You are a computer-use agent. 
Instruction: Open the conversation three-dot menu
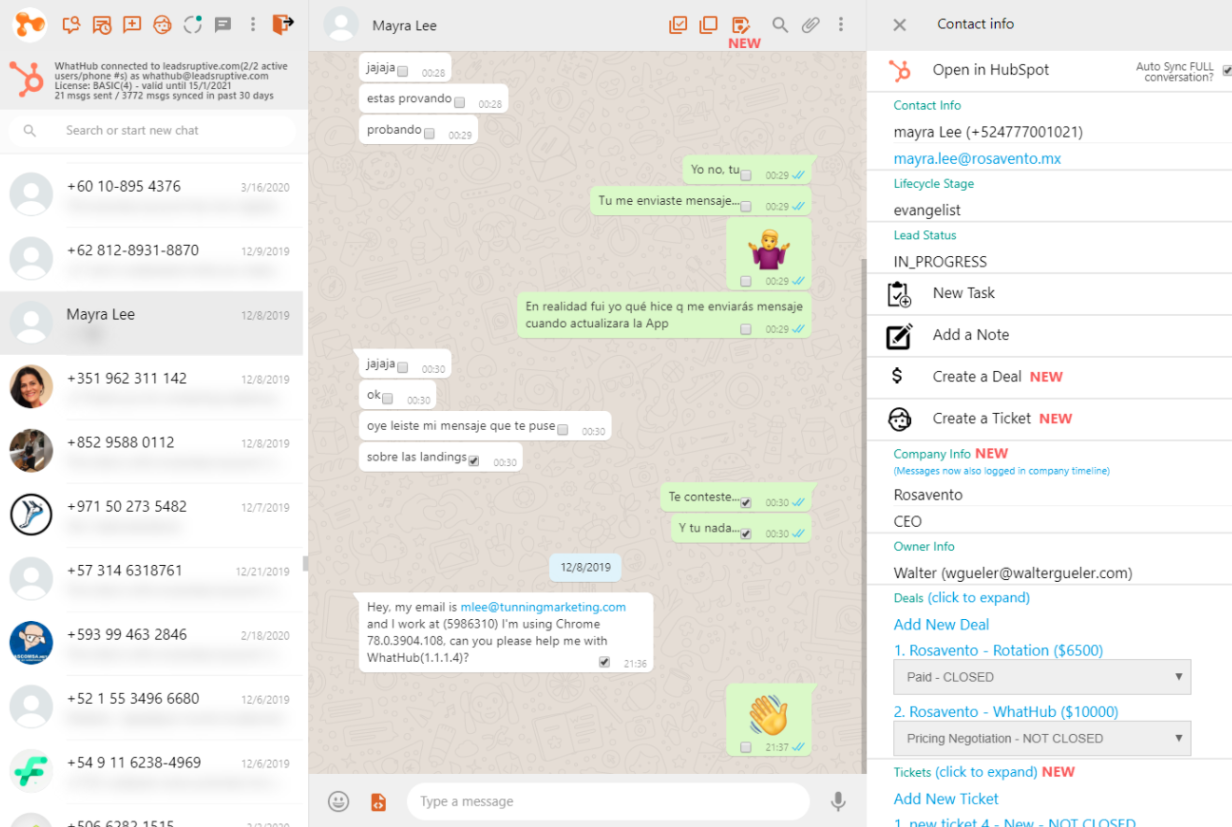point(841,25)
